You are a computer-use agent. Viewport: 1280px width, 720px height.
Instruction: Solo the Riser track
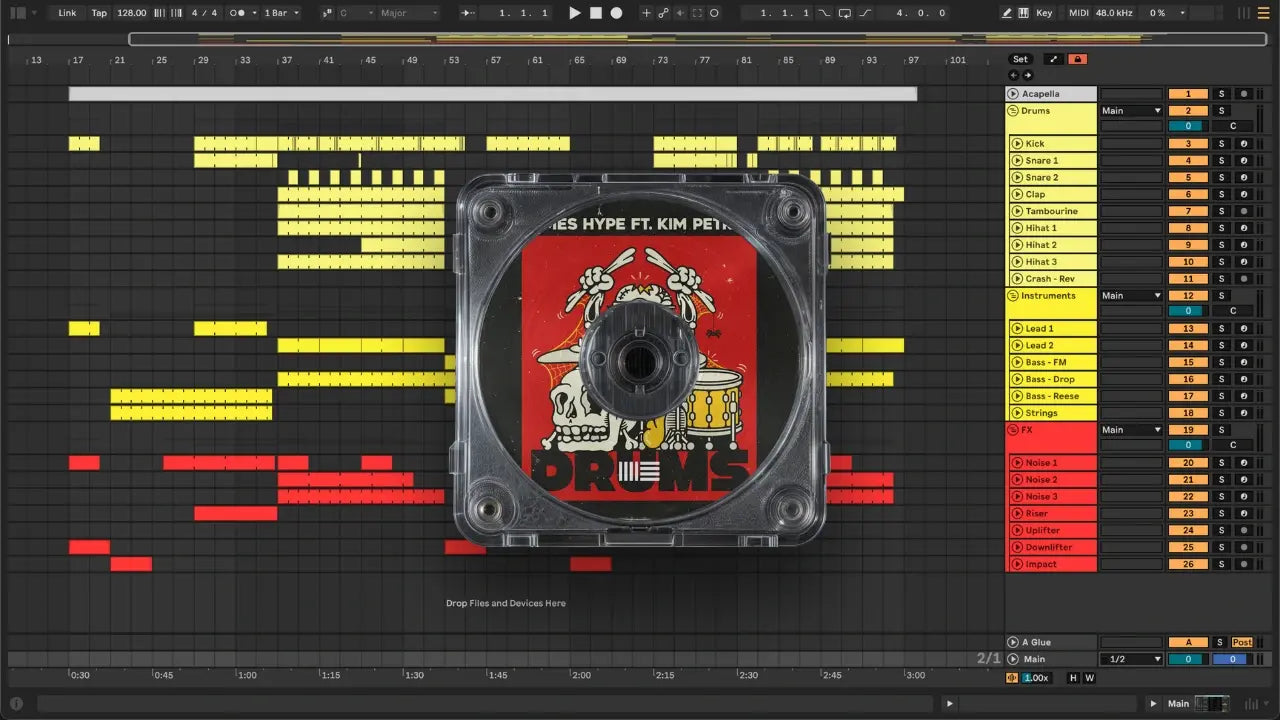pyautogui.click(x=1221, y=514)
